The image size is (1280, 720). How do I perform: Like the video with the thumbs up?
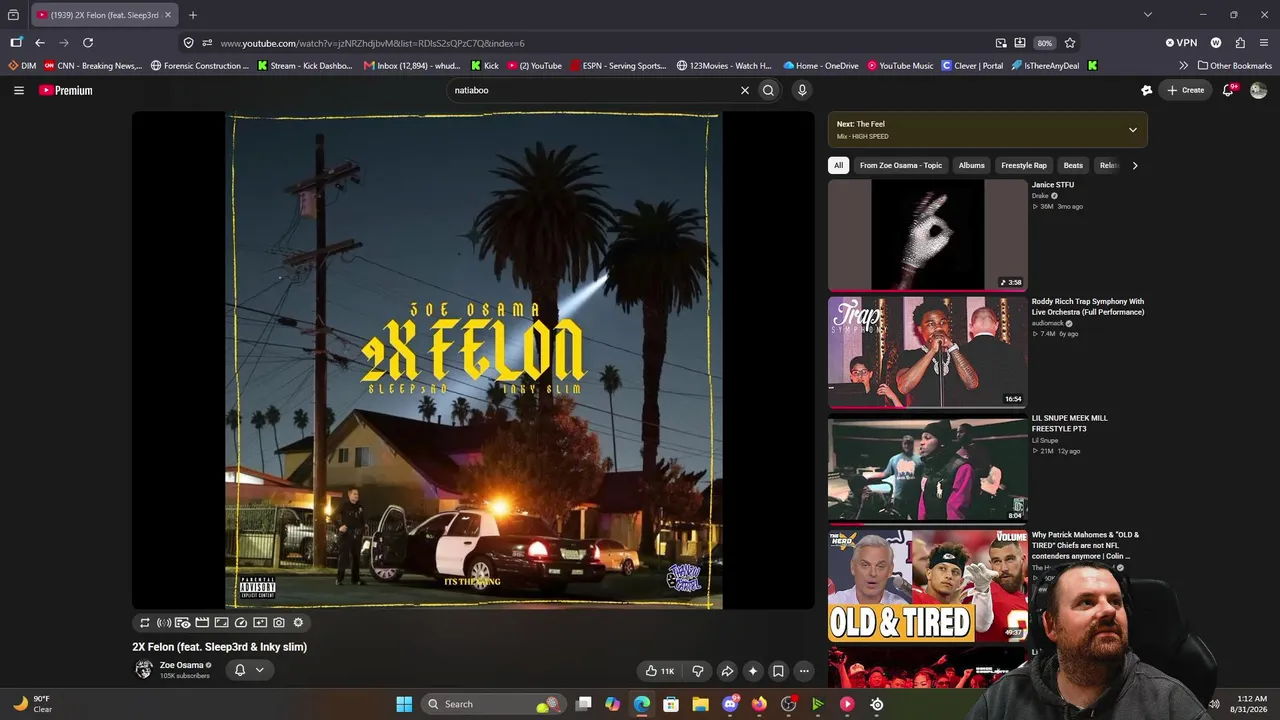pyautogui.click(x=659, y=671)
